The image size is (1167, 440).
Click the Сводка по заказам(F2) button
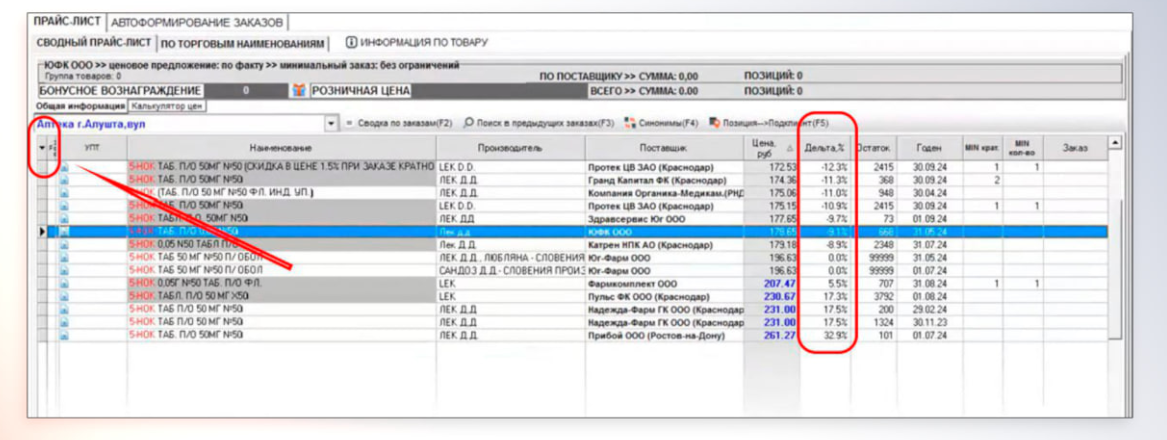[x=400, y=124]
